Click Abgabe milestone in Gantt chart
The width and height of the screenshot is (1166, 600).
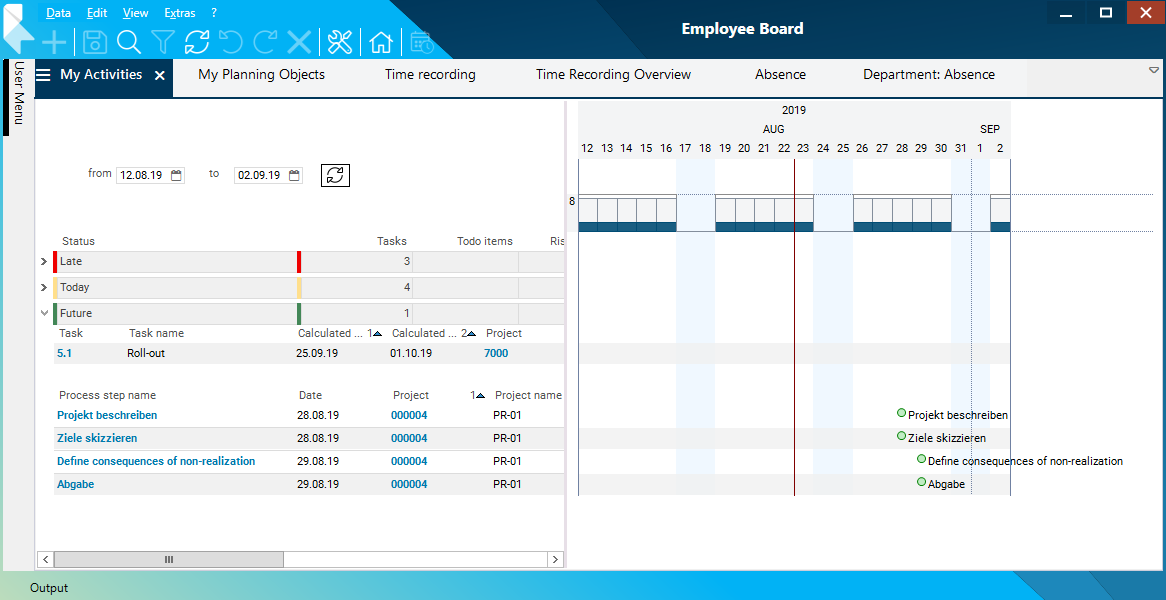click(x=921, y=482)
